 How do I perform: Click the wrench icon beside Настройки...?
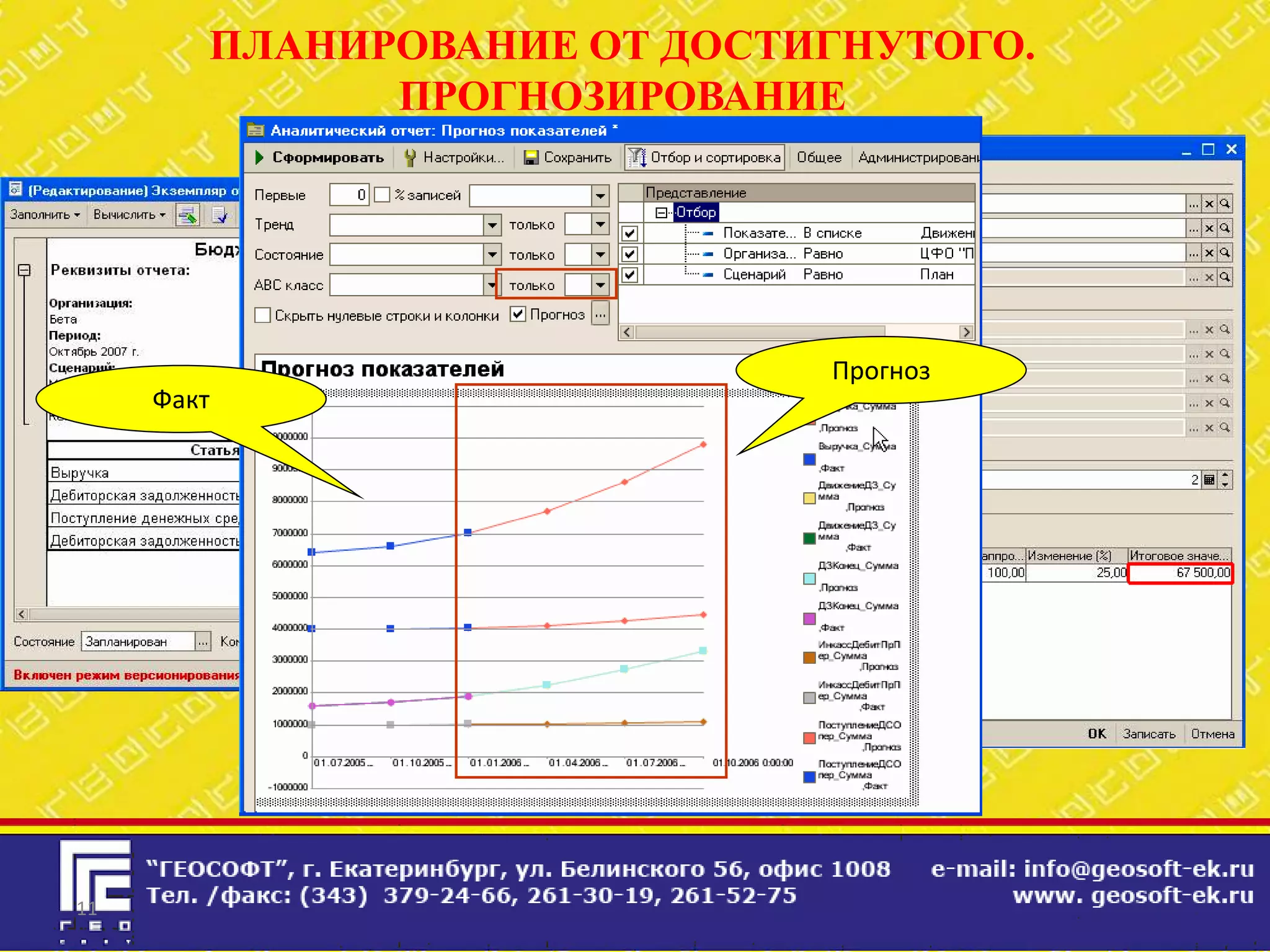pyautogui.click(x=410, y=157)
